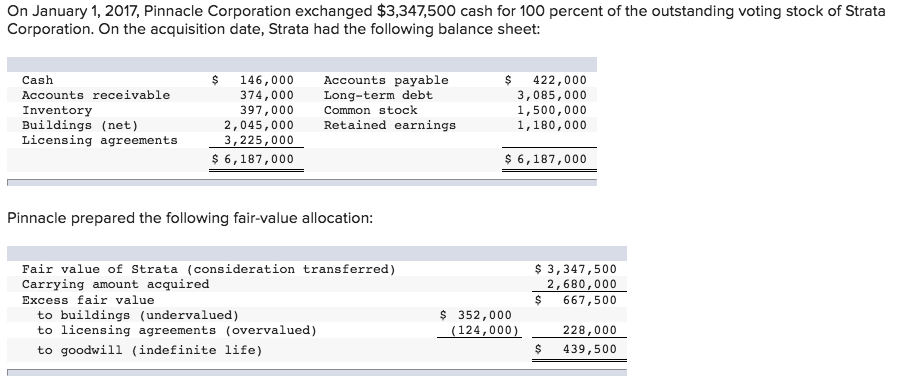Select the Inventory row label
The image size is (901, 383).
pyautogui.click(x=57, y=110)
